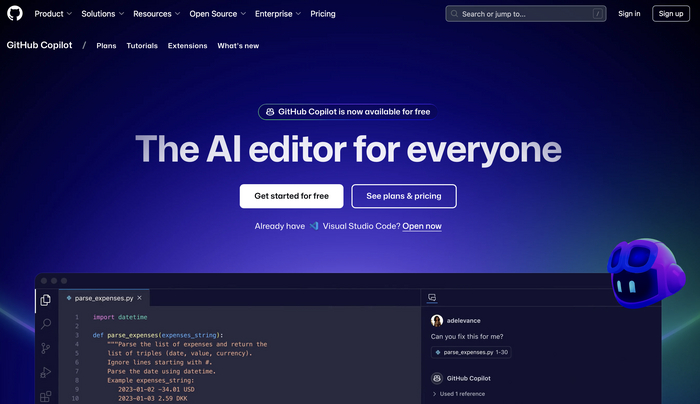This screenshot has width=700, height=404.
Task: Click Get started for free button
Action: (x=292, y=196)
